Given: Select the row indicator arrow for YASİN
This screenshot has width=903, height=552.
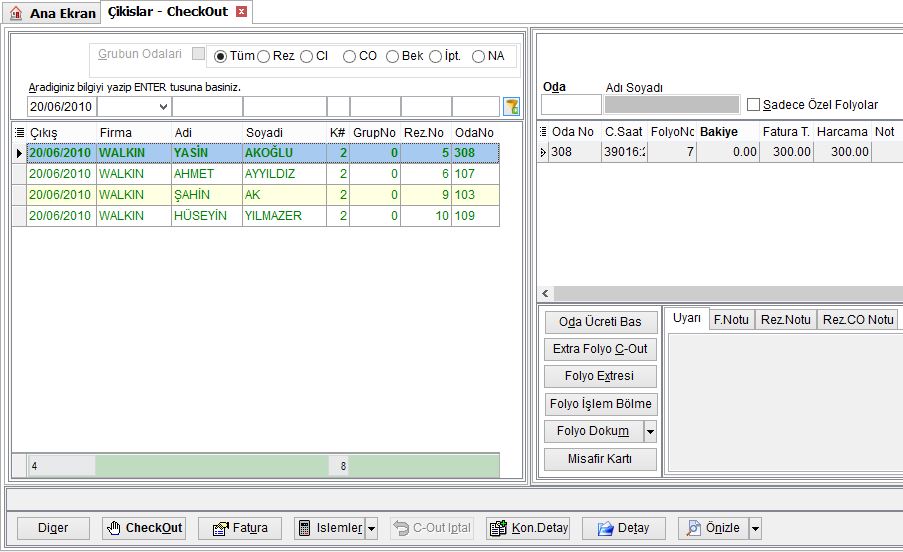Looking at the screenshot, I should (x=19, y=153).
